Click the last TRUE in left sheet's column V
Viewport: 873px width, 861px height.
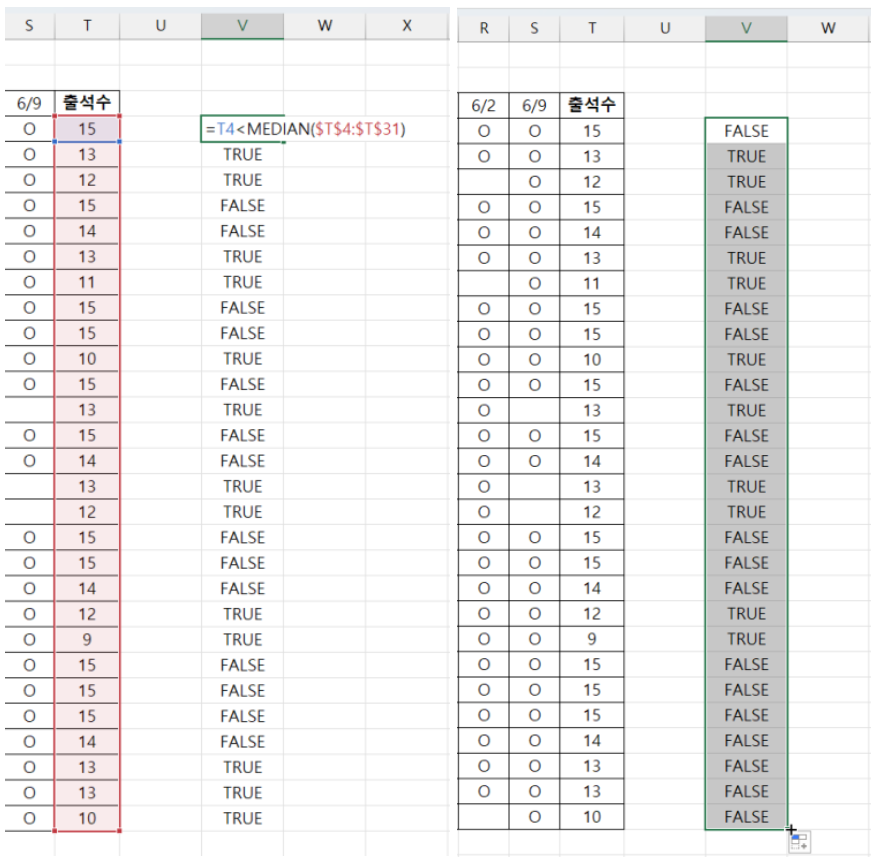[x=242, y=818]
